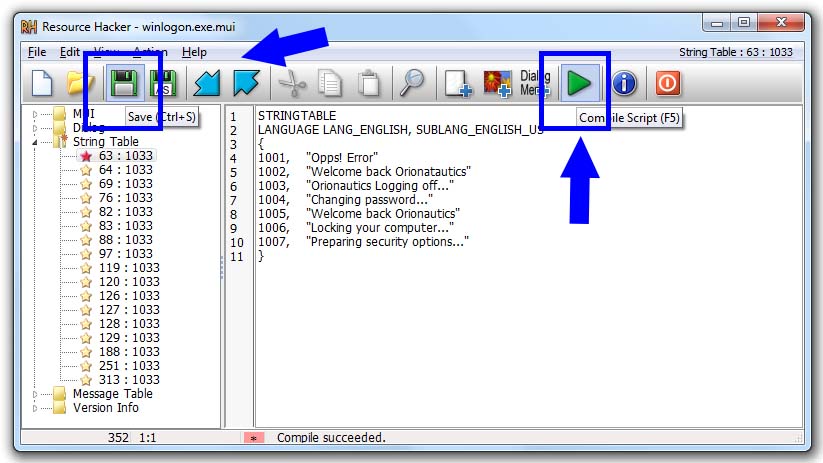
Task: Expand the MUI tree node
Action: click(x=35, y=113)
